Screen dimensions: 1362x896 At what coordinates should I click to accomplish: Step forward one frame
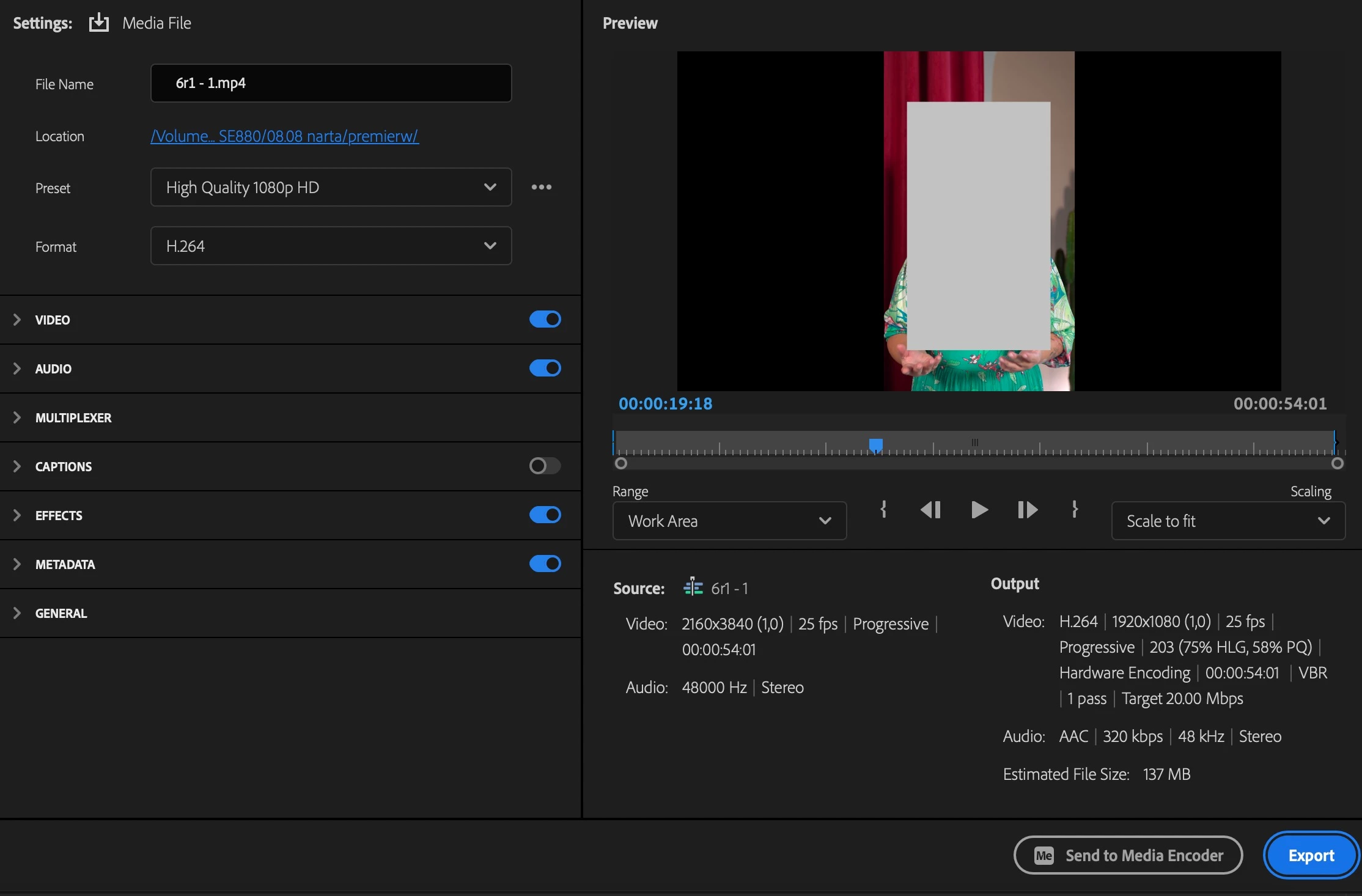coord(1027,509)
